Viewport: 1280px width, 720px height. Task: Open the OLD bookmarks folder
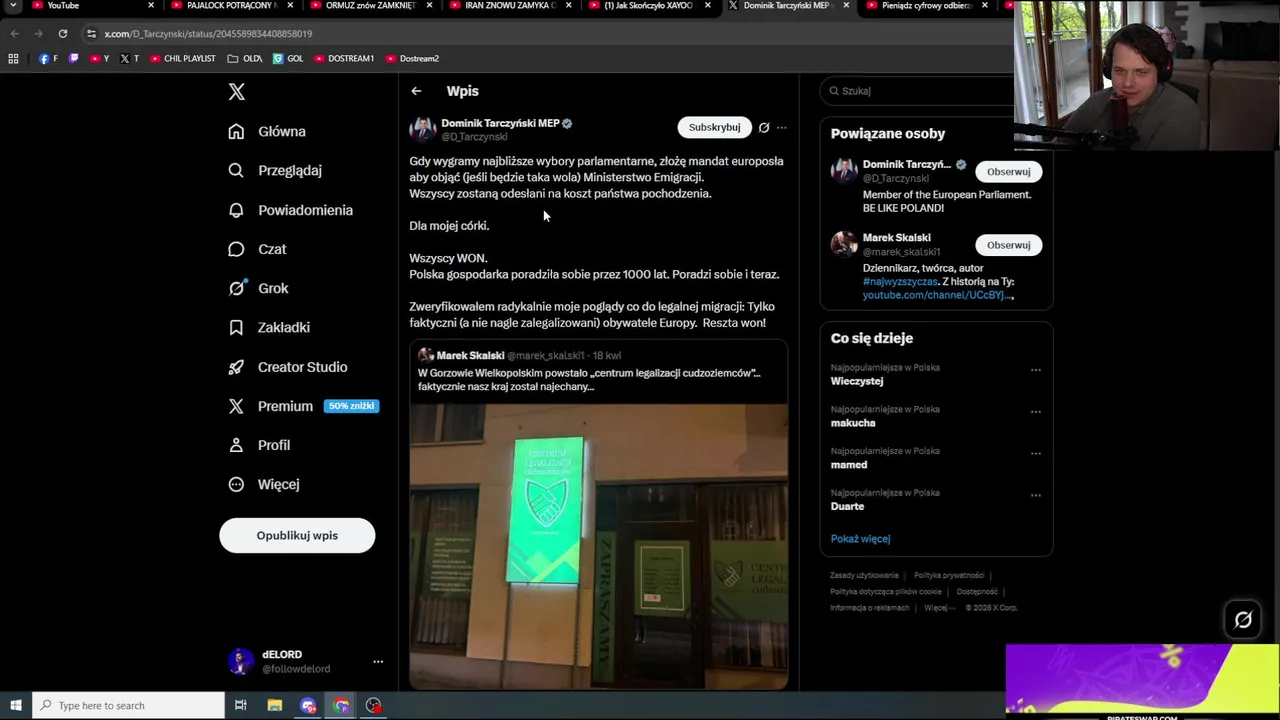point(245,59)
